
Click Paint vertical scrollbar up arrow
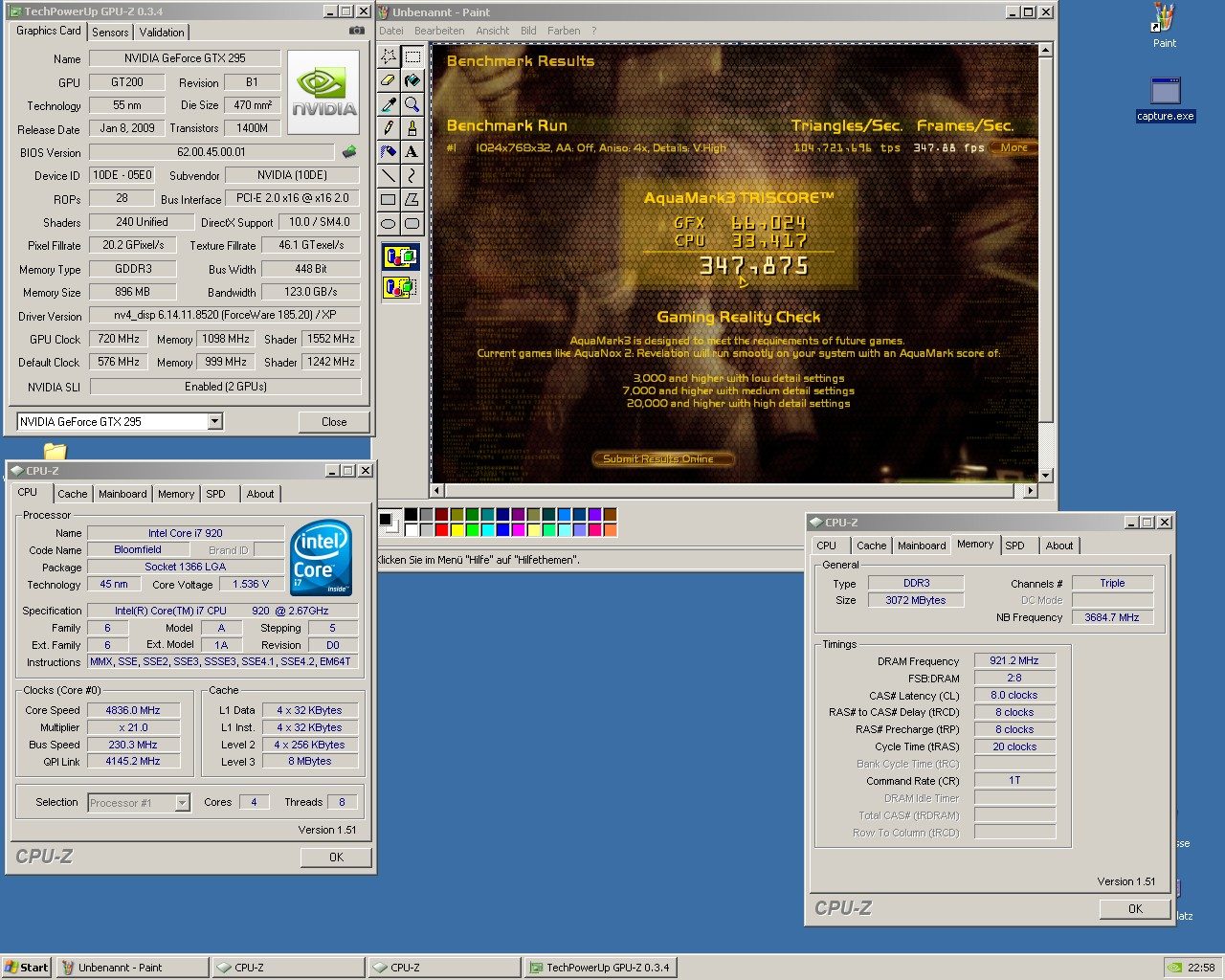[1045, 50]
